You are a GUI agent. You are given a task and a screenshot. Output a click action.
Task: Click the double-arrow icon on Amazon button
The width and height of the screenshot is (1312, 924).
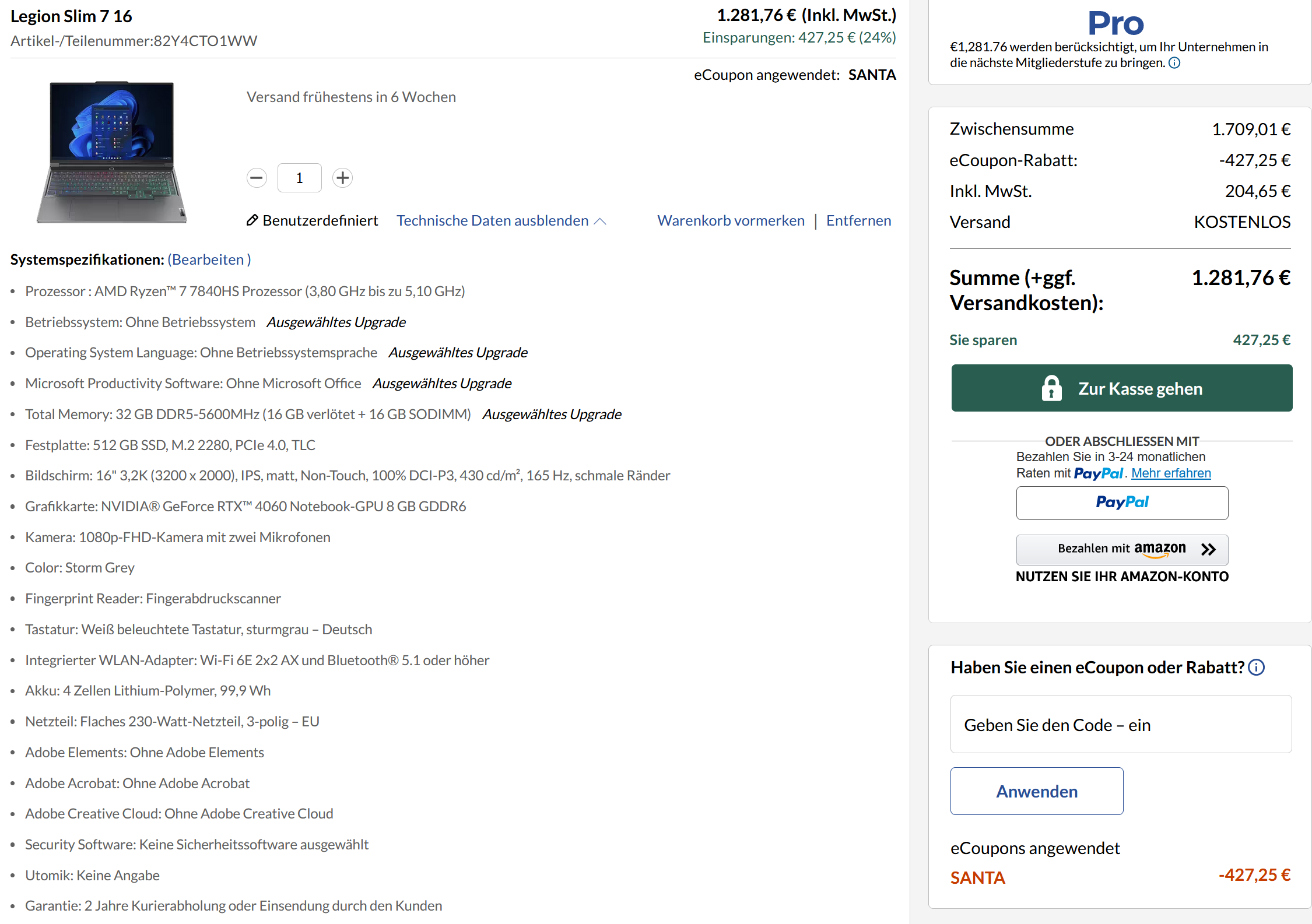click(1209, 549)
